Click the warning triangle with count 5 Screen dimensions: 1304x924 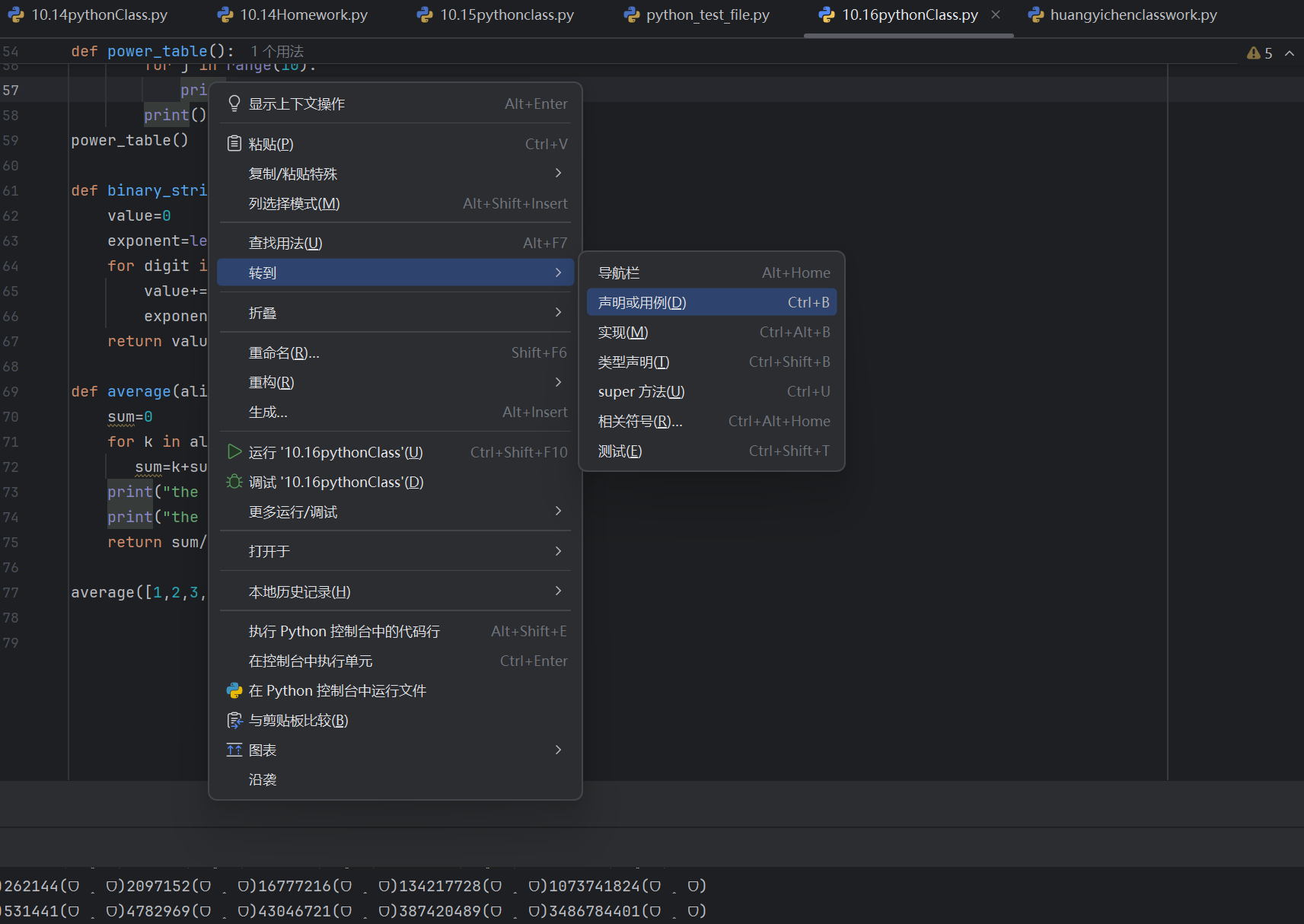pyautogui.click(x=1259, y=53)
